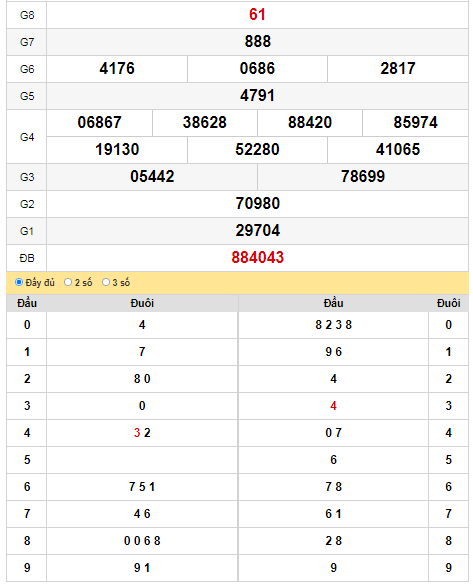Click the right 'Đầu' column header

pos(334,303)
